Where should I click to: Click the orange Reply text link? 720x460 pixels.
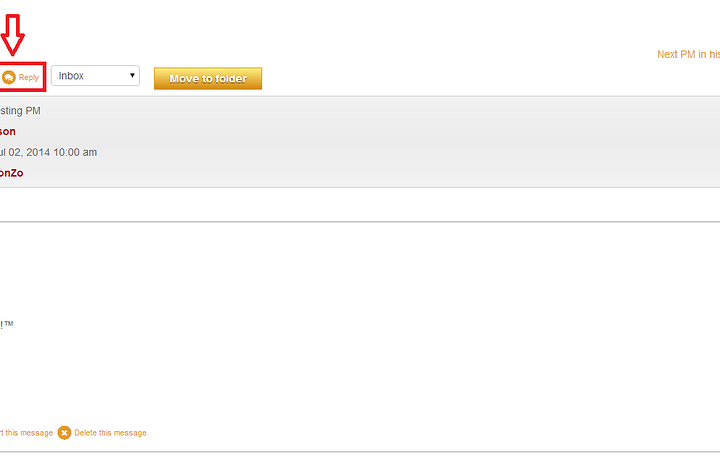[x=28, y=78]
